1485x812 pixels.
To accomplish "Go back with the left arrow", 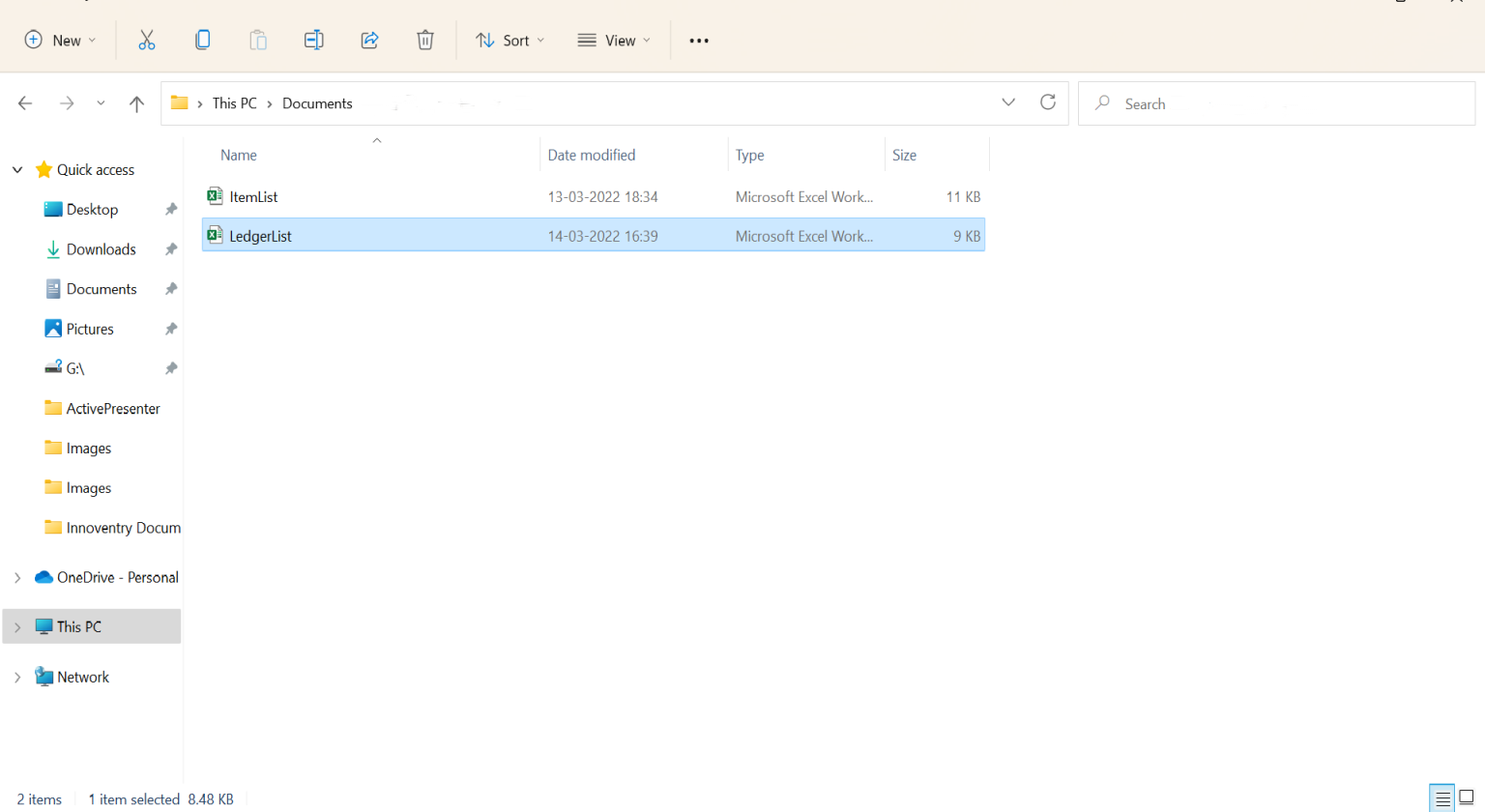I will click(x=25, y=103).
